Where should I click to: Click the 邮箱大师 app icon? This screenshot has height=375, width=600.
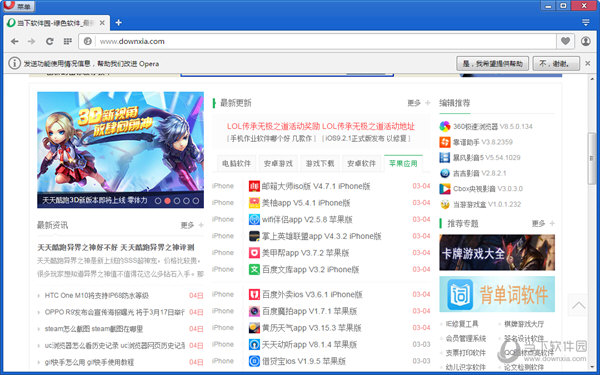(254, 186)
